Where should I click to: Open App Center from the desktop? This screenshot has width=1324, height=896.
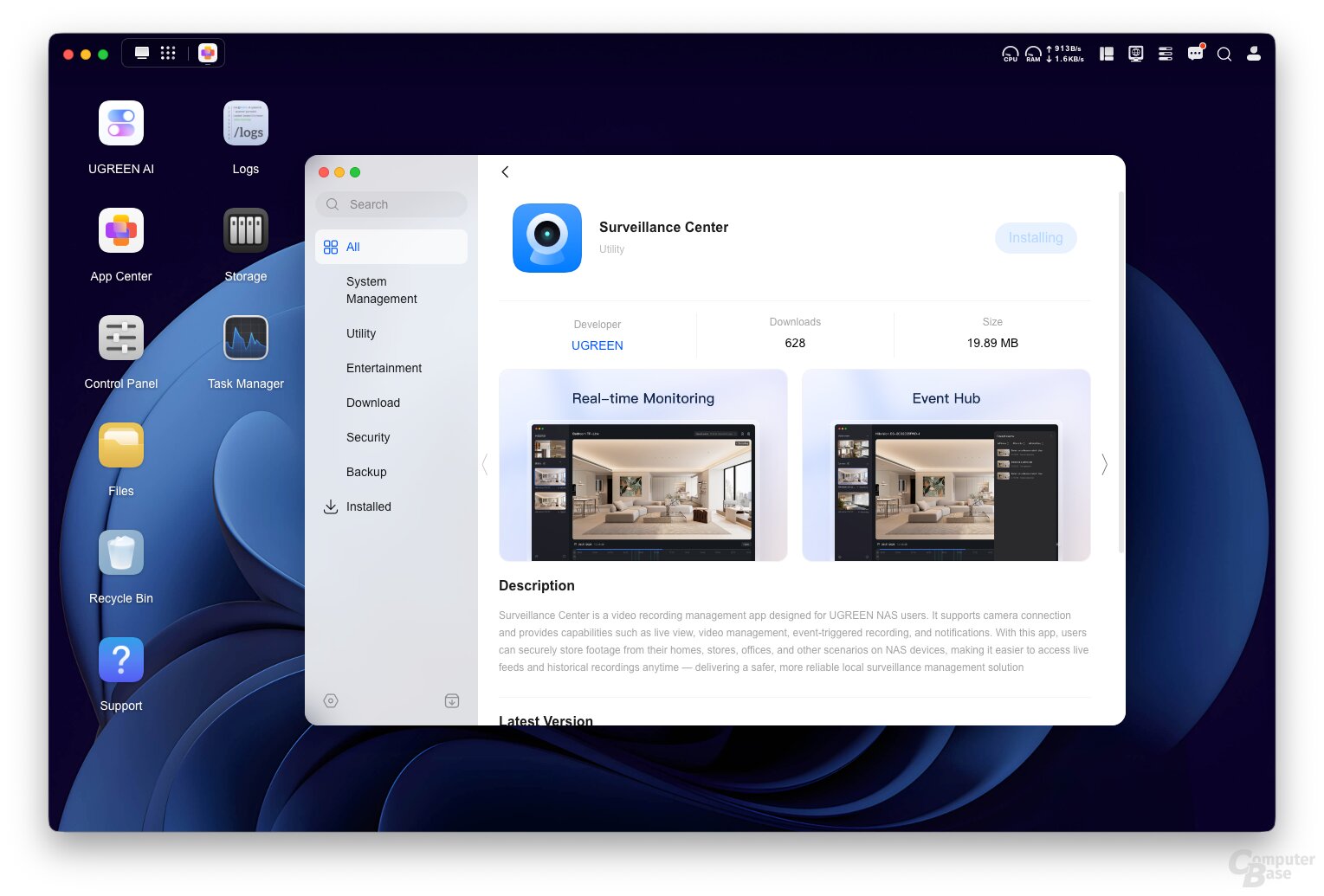click(x=121, y=231)
